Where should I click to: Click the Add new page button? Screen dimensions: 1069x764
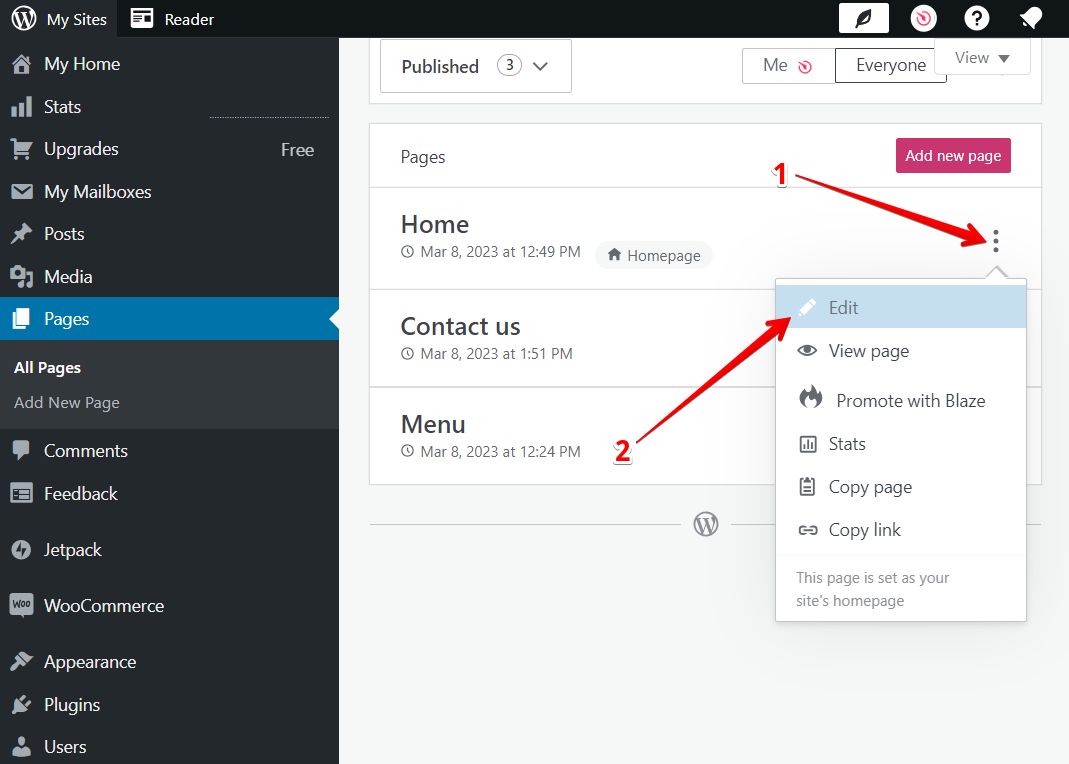[x=952, y=155]
